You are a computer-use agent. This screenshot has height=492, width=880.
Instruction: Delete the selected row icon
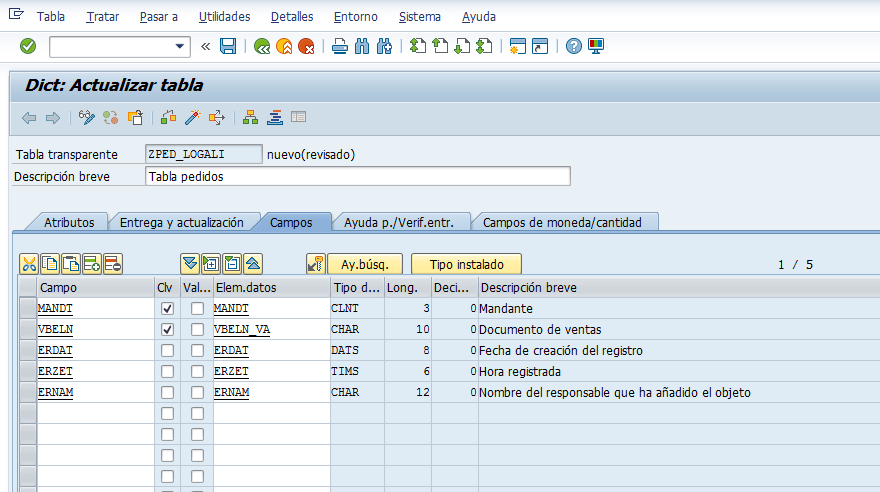(x=113, y=264)
